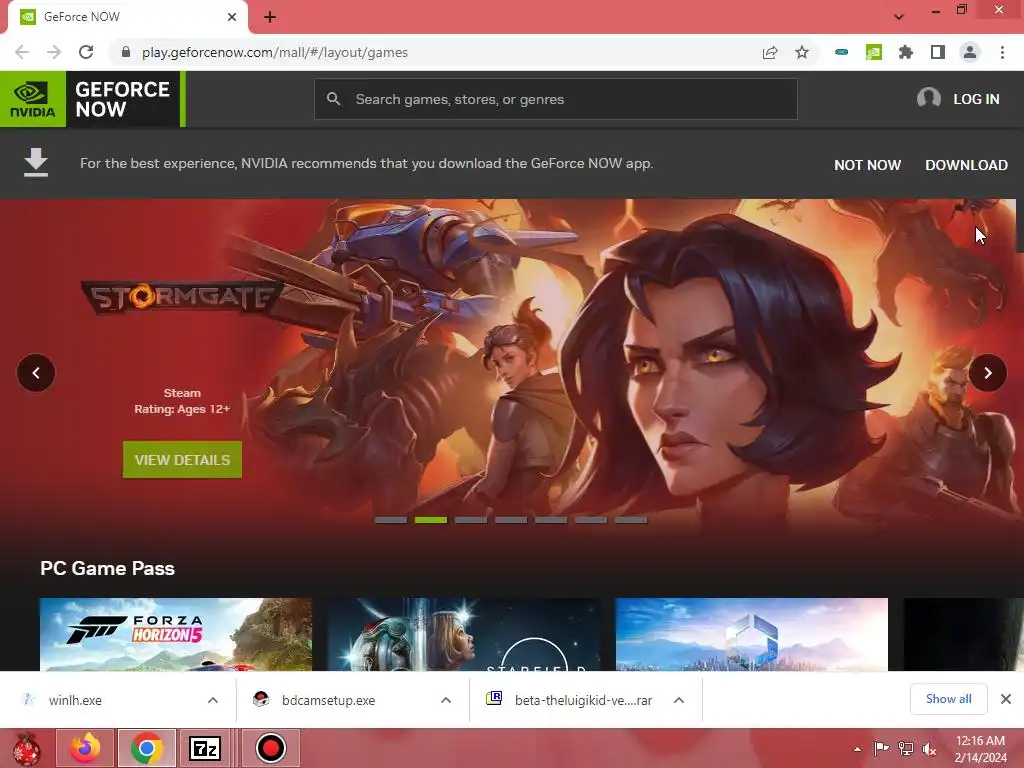The width and height of the screenshot is (1024, 768).
Task: Open Firefox from taskbar
Action: coord(86,748)
